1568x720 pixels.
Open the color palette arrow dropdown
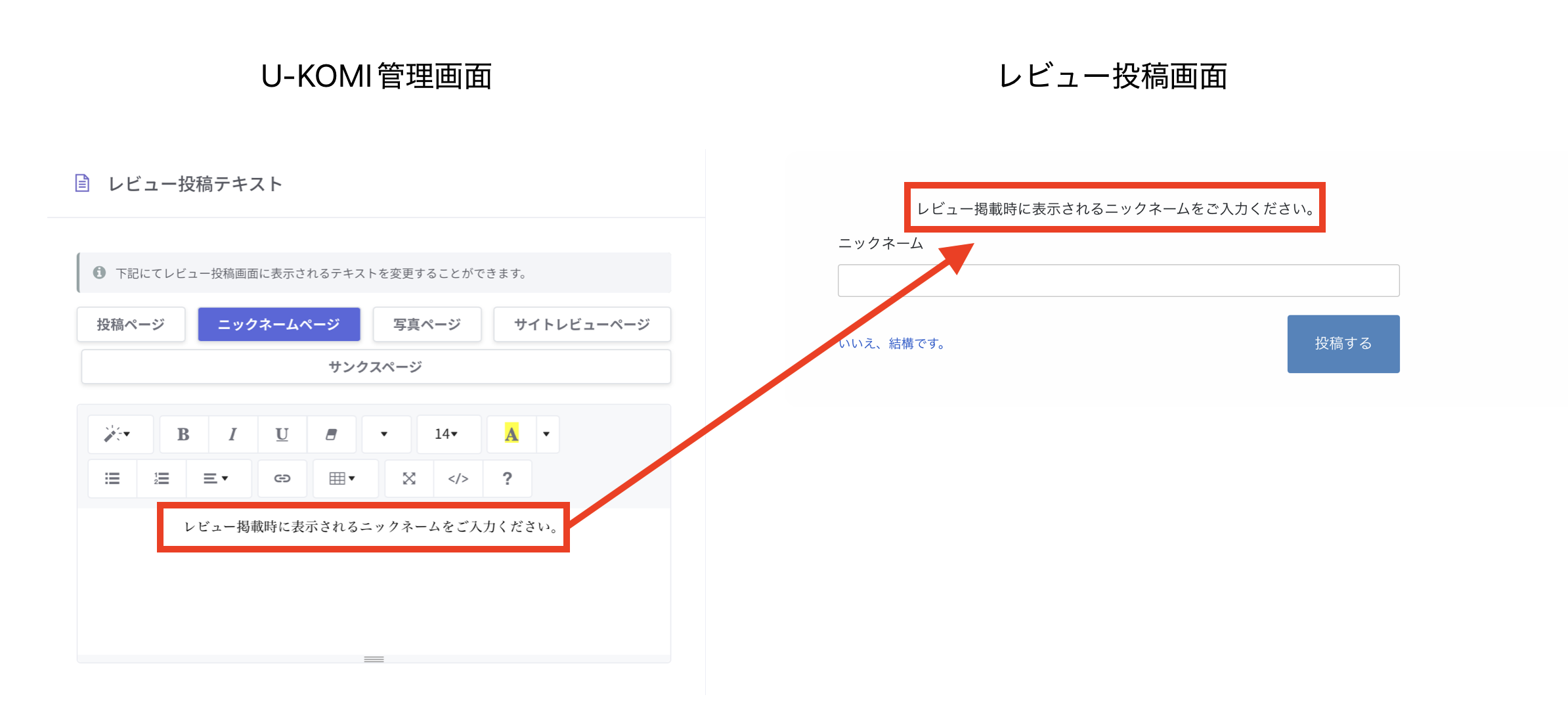pyautogui.click(x=546, y=434)
